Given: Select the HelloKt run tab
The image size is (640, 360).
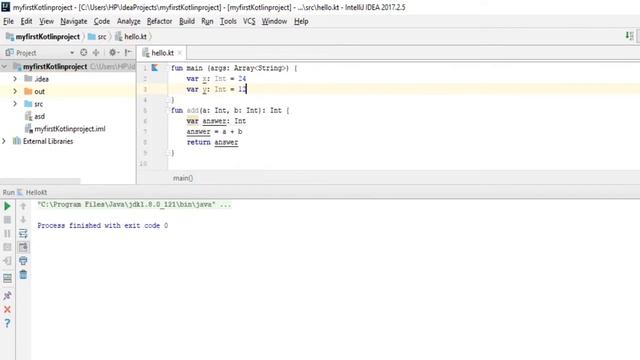Looking at the screenshot, I should 32,192.
